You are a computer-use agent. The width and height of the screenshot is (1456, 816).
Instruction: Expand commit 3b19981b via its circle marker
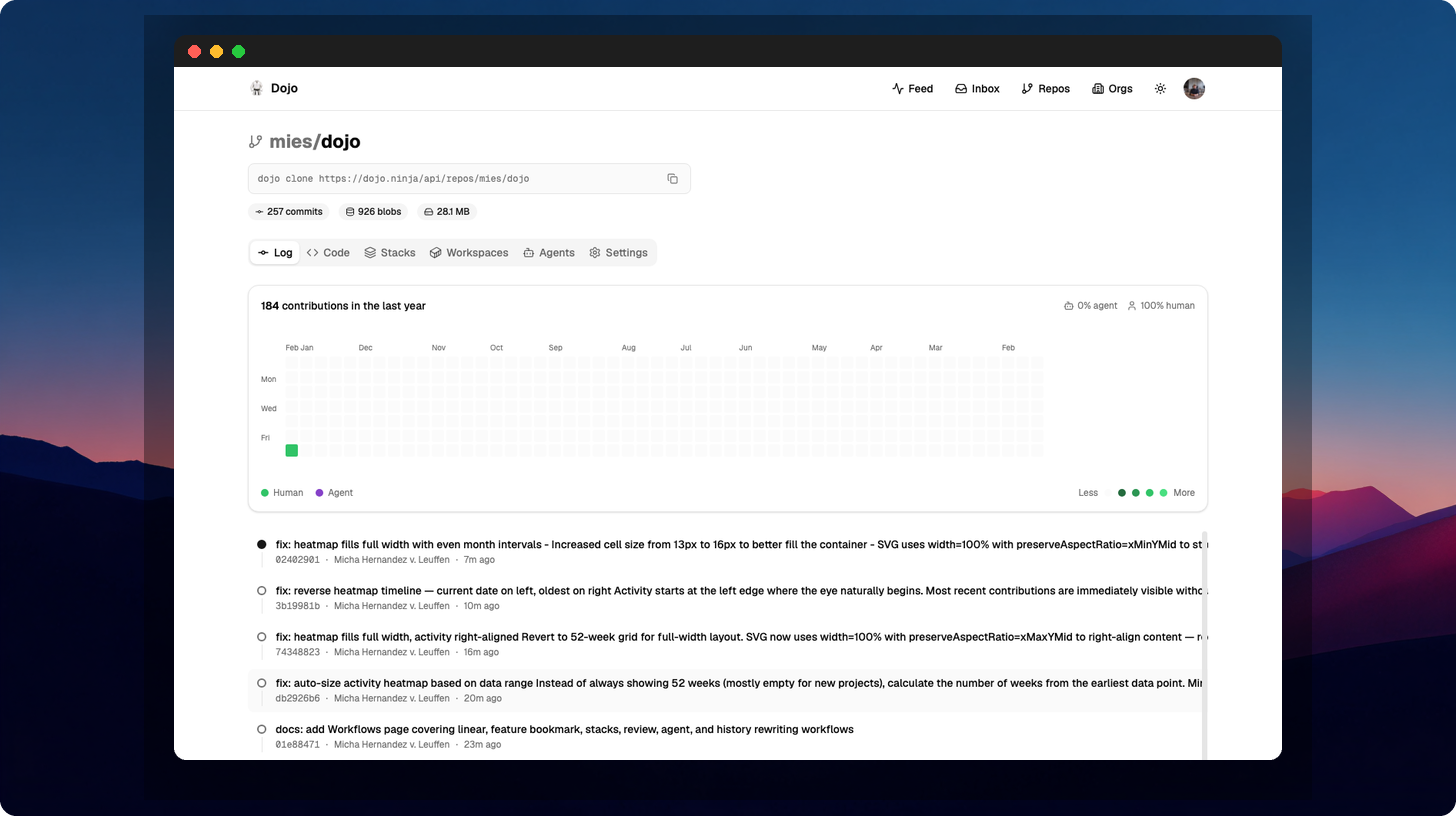261,590
